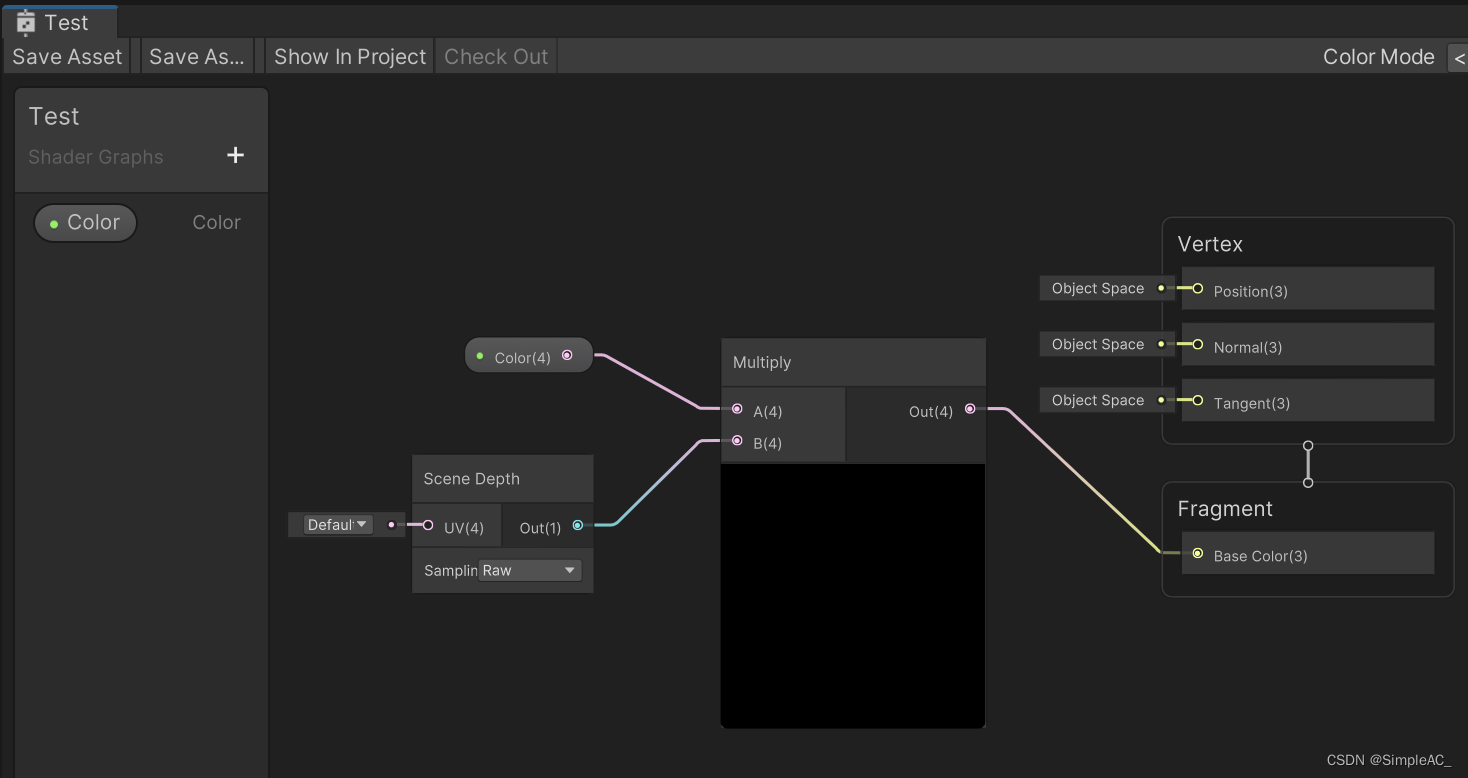The width and height of the screenshot is (1468, 778).
Task: Click the Color type label in blackboard
Action: point(216,223)
